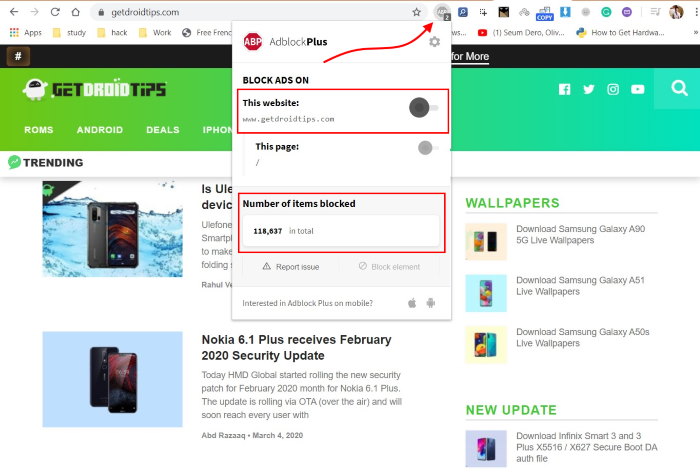Click the WALLPAPERS section heading
This screenshot has width=700, height=473.
[x=512, y=203]
